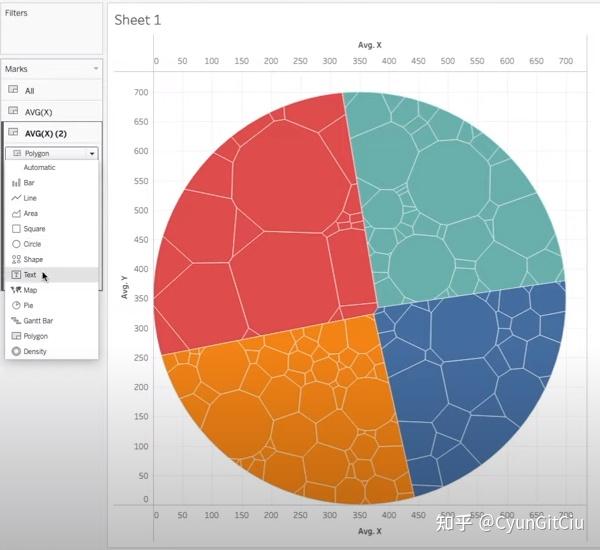Click the 700 label on Y axis
Screen dimensions: 600x550
click(x=141, y=92)
